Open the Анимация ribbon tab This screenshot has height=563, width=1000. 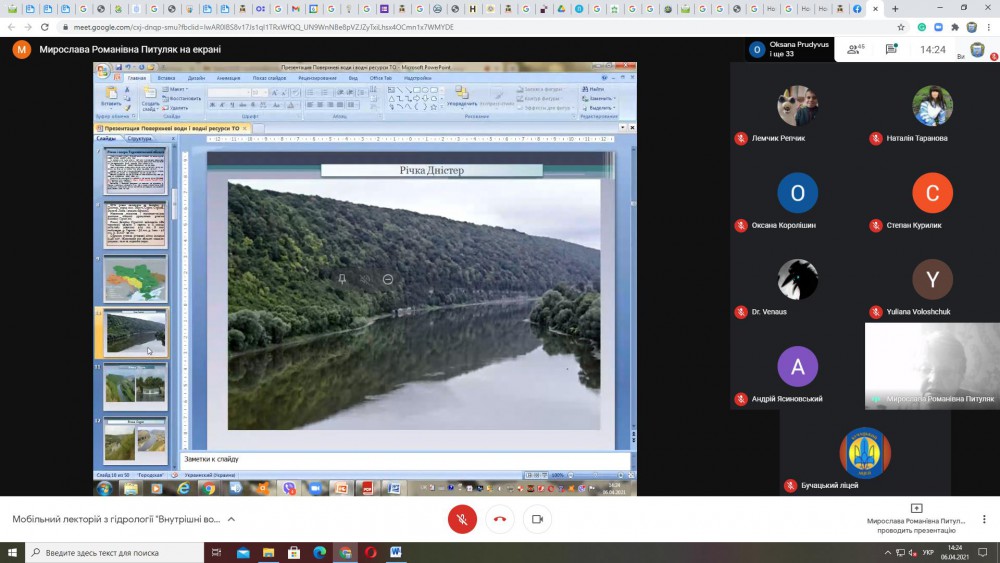pos(228,78)
